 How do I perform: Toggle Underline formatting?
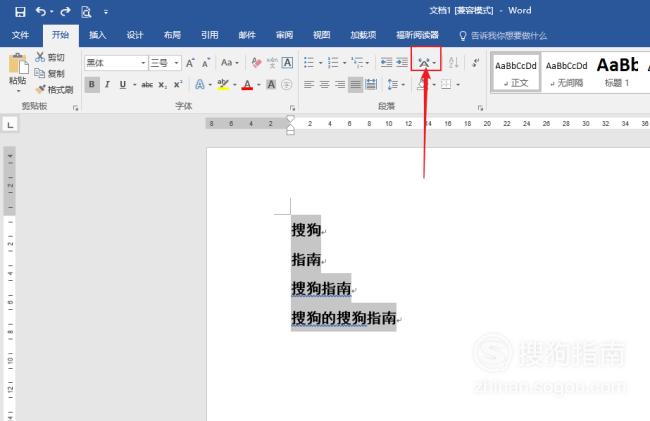pos(123,85)
